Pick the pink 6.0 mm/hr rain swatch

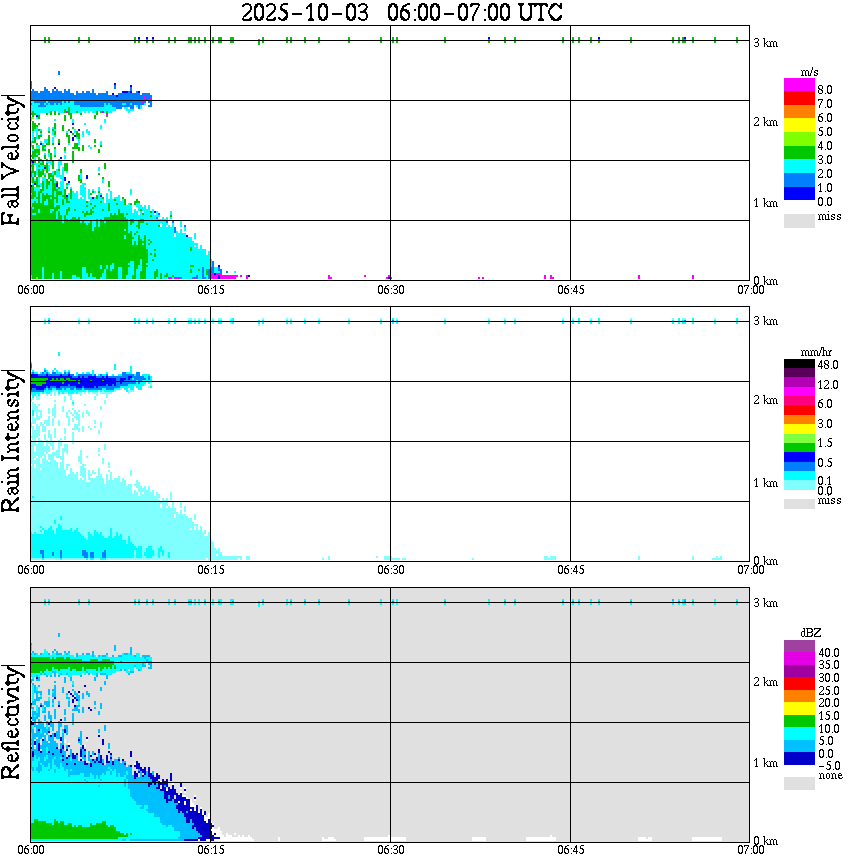(x=799, y=401)
